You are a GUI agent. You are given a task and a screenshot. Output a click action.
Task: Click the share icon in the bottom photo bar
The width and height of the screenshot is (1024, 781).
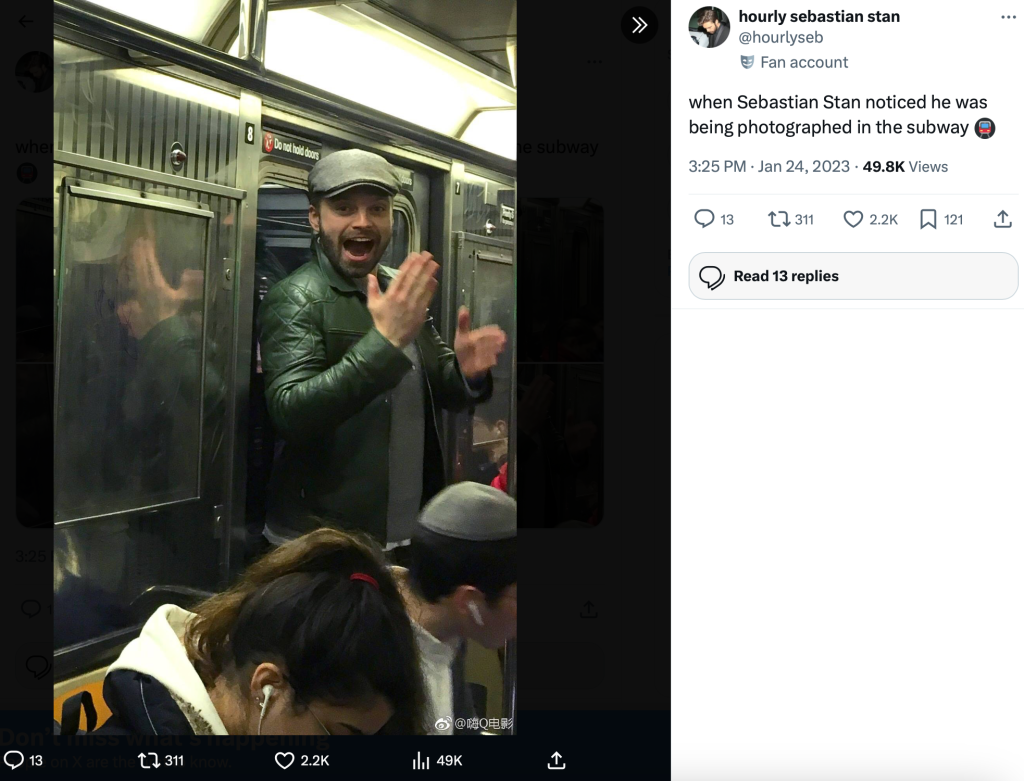pyautogui.click(x=557, y=761)
